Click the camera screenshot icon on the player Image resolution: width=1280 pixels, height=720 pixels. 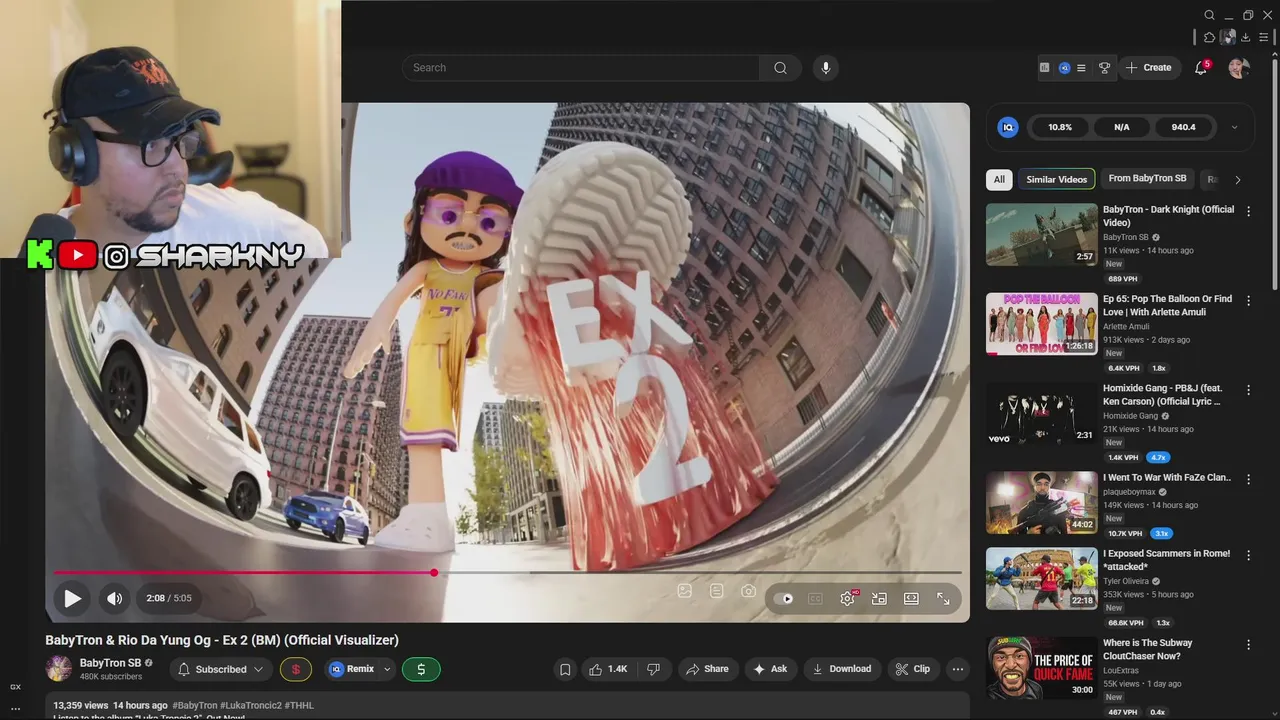748,591
